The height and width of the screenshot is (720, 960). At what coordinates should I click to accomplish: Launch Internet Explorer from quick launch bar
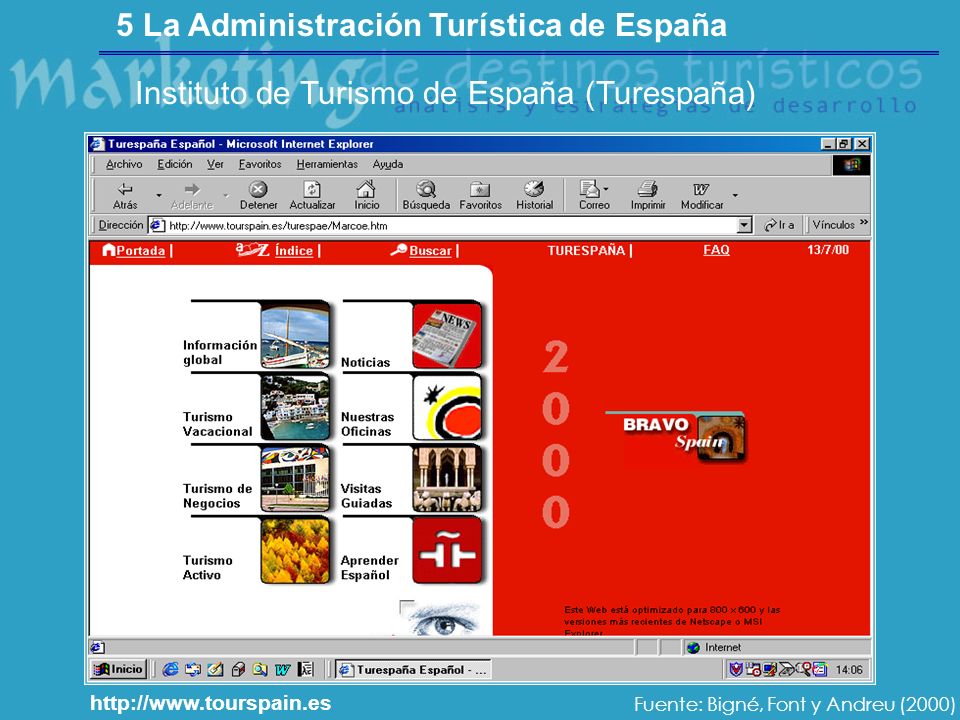[170, 669]
